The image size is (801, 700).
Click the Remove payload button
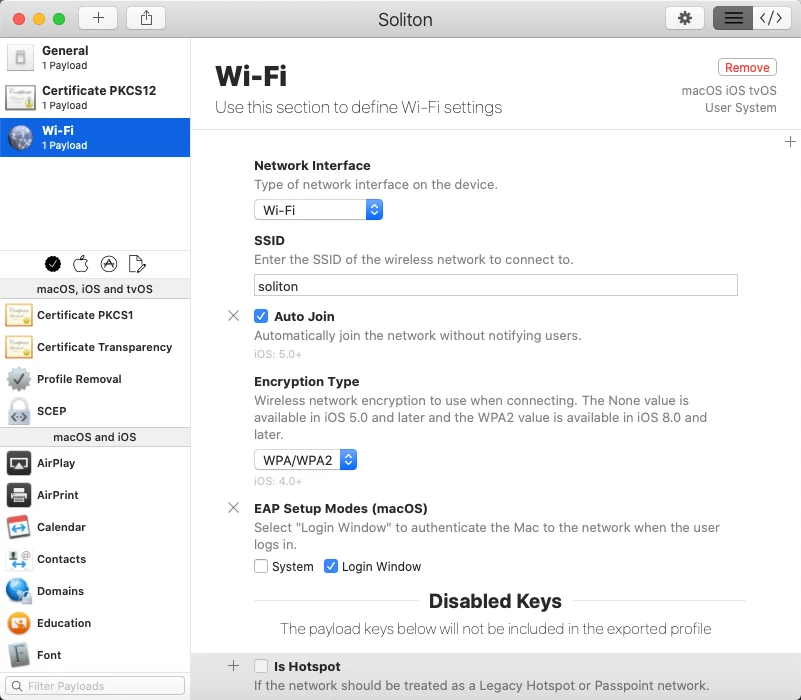747,67
